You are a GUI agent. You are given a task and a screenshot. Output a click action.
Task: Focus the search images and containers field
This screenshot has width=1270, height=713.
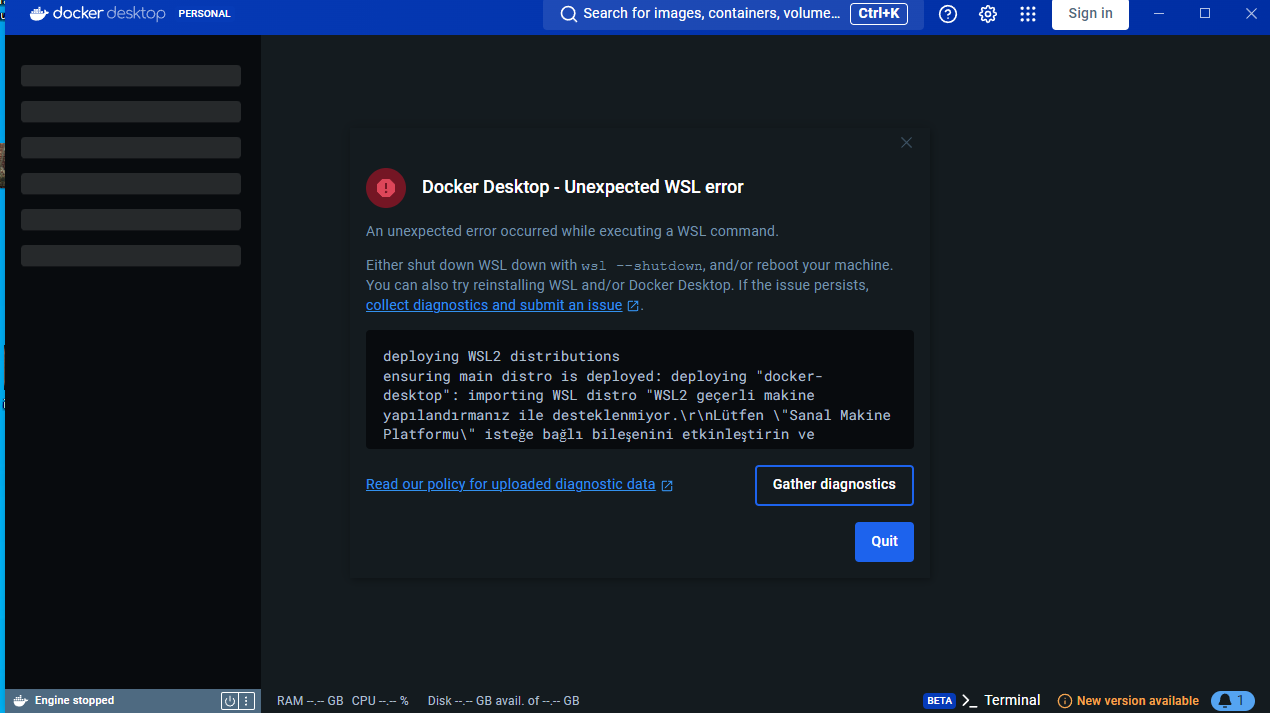tap(733, 14)
